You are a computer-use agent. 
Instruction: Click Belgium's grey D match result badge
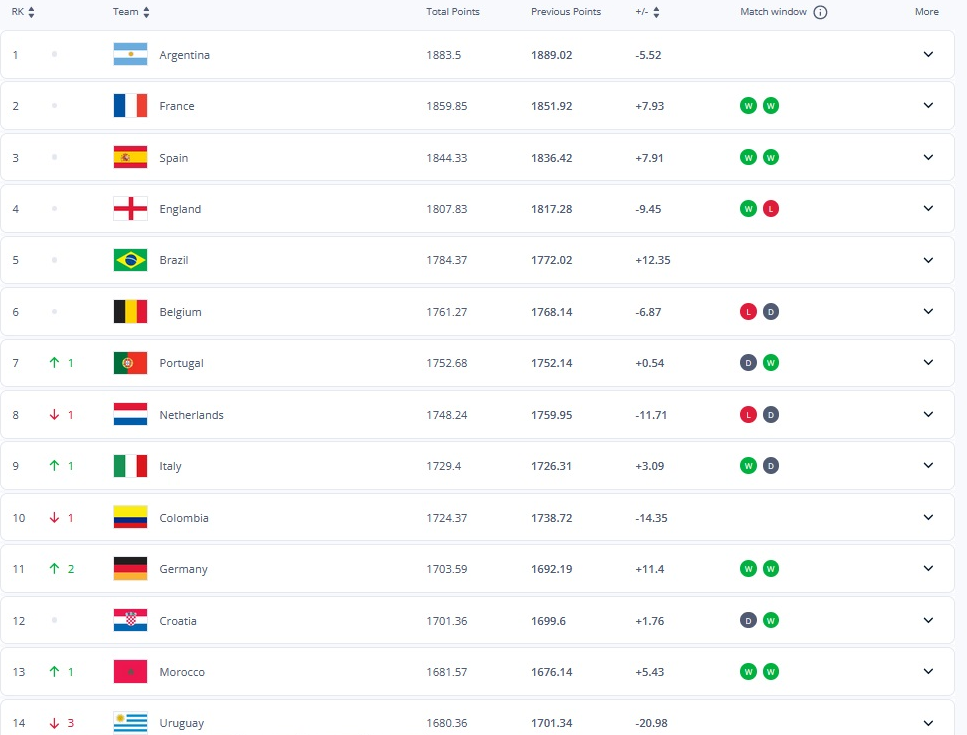770,312
